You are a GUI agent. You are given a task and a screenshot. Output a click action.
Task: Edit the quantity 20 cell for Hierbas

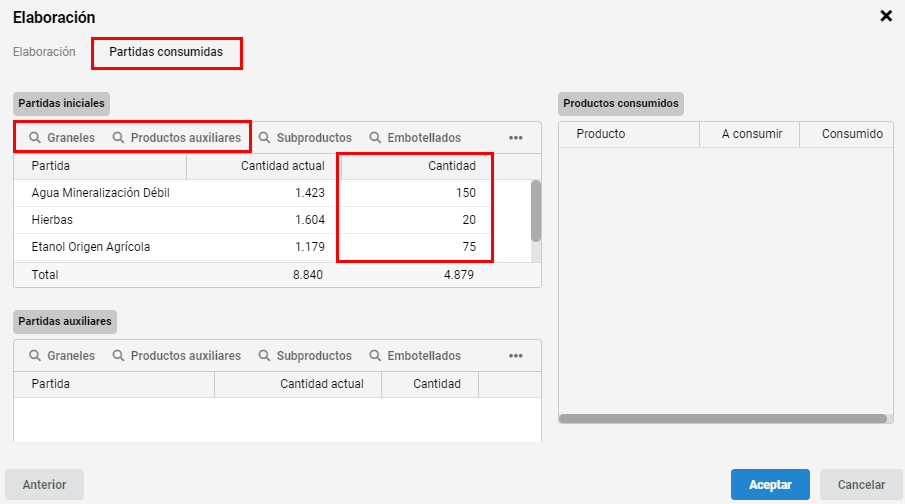pos(417,220)
